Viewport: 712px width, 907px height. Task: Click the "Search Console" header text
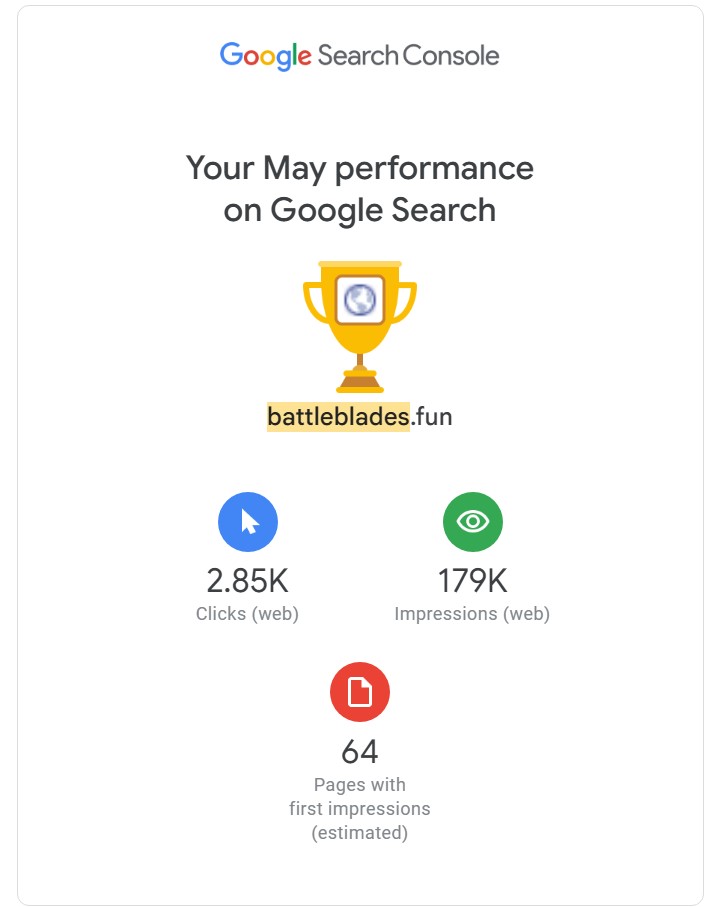click(408, 55)
